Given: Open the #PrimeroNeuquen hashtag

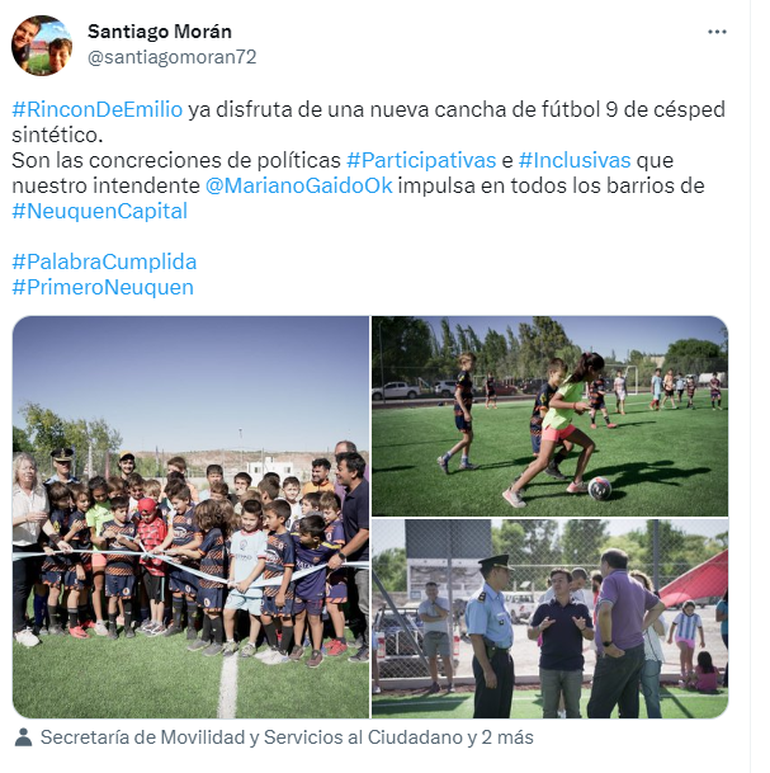Looking at the screenshot, I should point(103,287).
